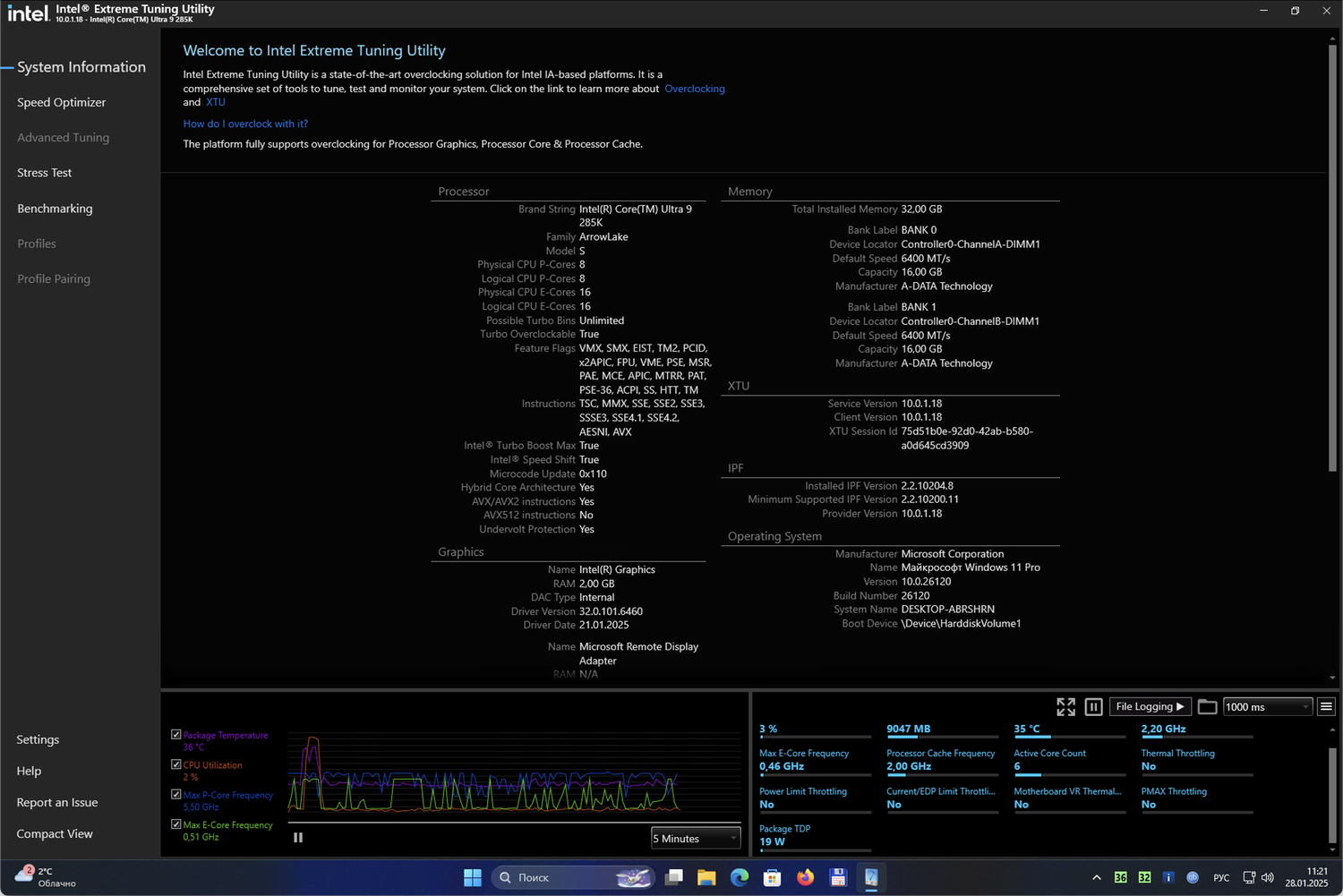This screenshot has height=896, width=1343.
Task: Click Report an Issue
Action: coord(57,802)
